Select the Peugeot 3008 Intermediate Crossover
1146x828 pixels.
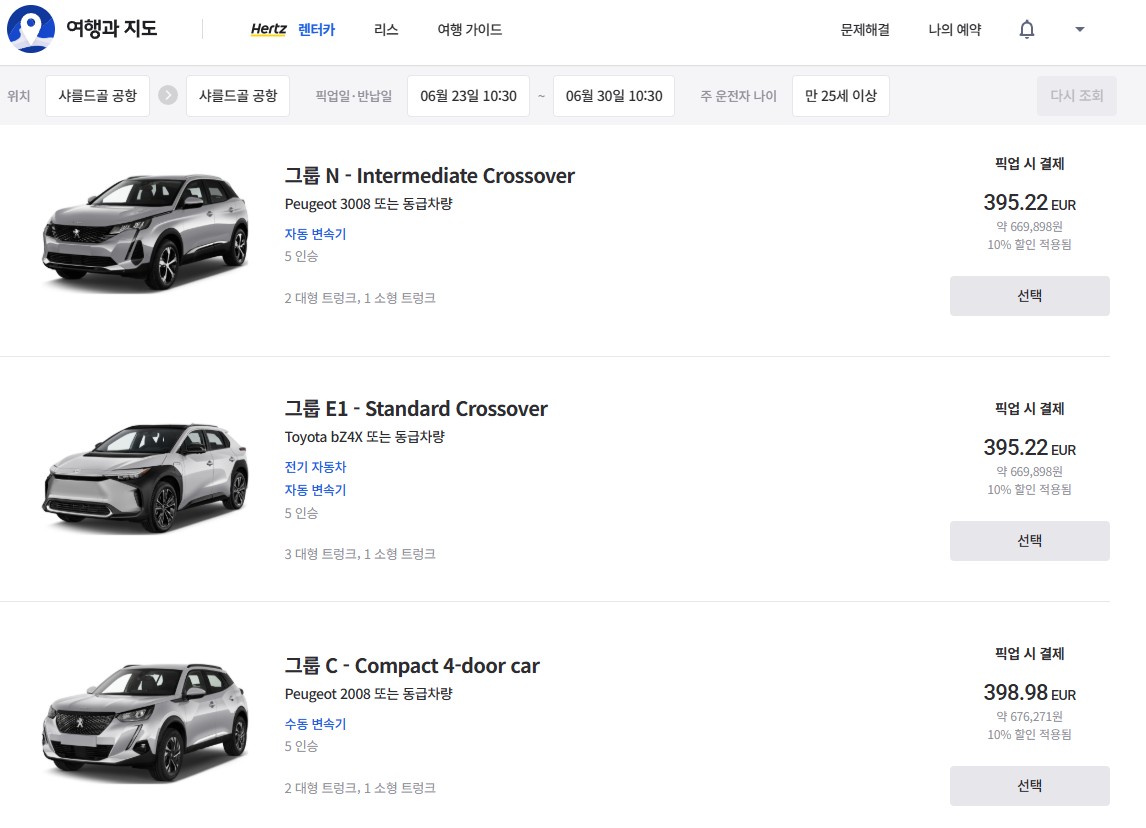[x=1029, y=296]
